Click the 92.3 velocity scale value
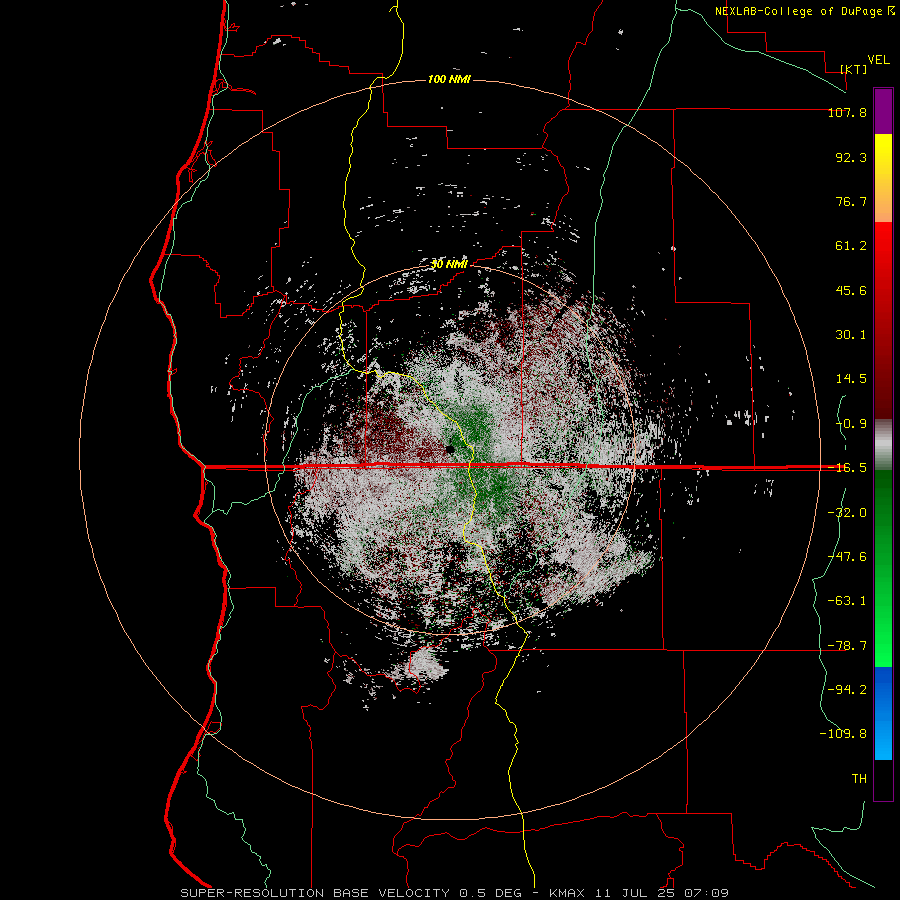Screen dimensions: 900x900 pyautogui.click(x=851, y=157)
